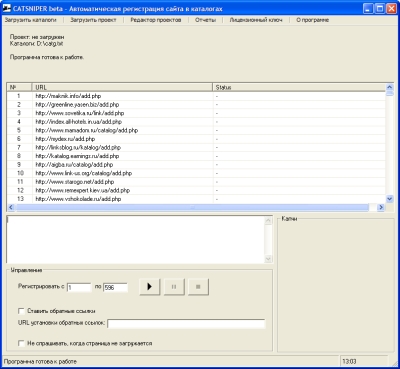This screenshot has height=369, width=400.
Task: Select row 3 with sovetika.ru link
Action: [196, 113]
